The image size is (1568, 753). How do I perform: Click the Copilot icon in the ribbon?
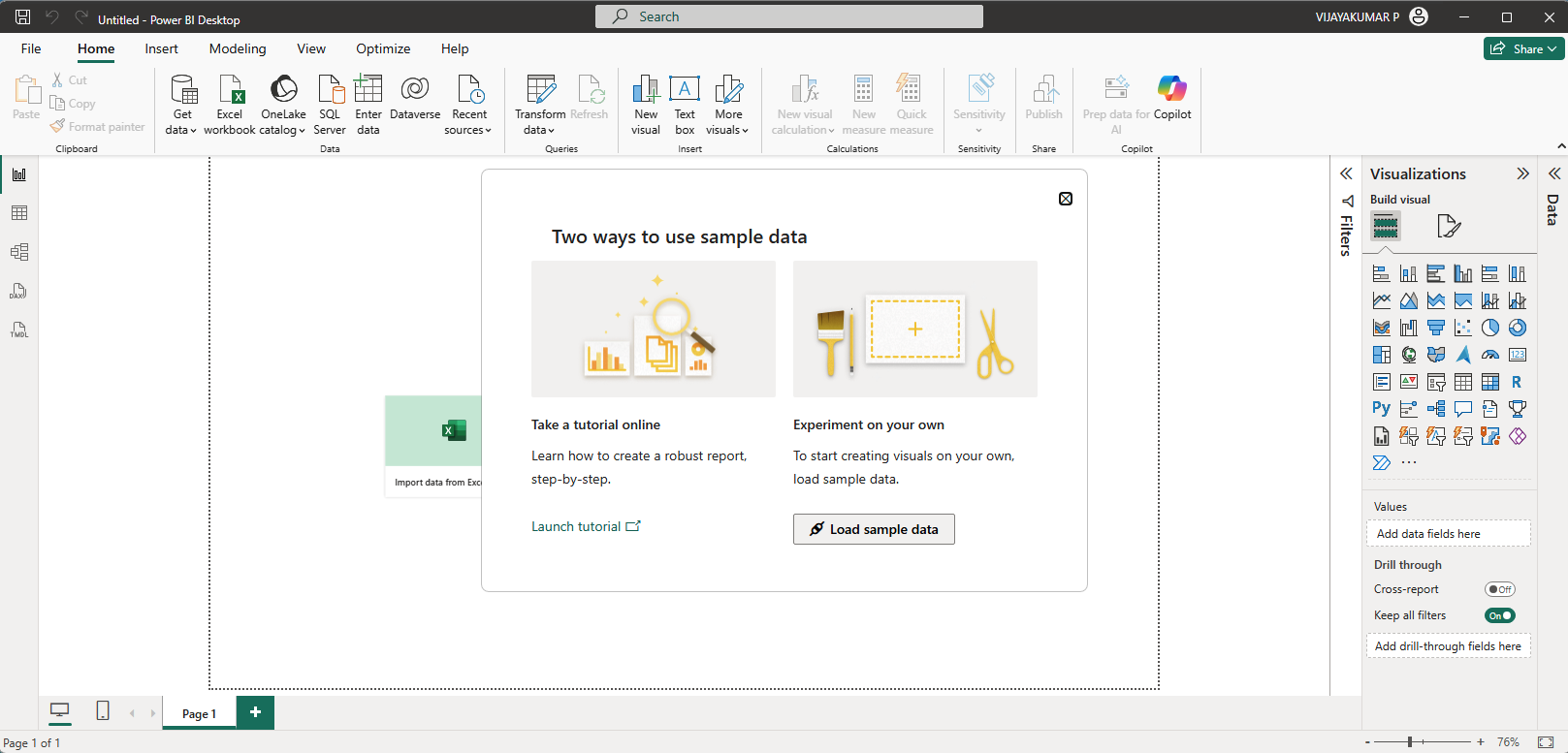(x=1171, y=90)
